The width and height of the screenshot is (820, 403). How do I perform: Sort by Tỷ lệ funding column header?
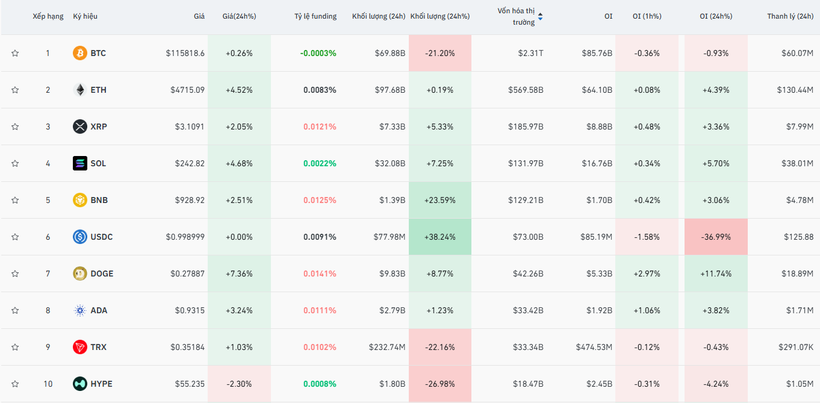(x=315, y=17)
